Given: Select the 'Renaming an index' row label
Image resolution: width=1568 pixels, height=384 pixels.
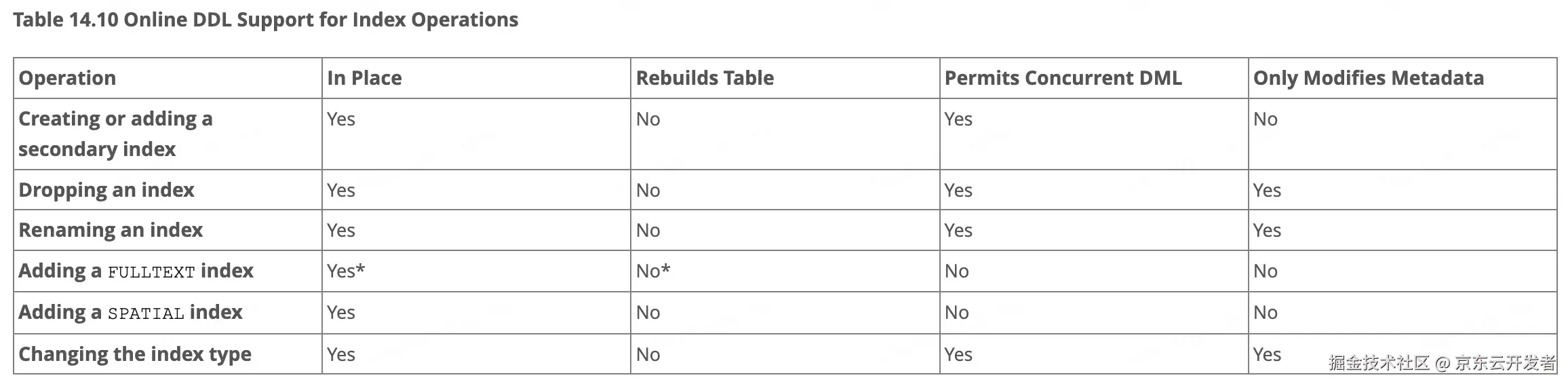Looking at the screenshot, I should click(111, 230).
